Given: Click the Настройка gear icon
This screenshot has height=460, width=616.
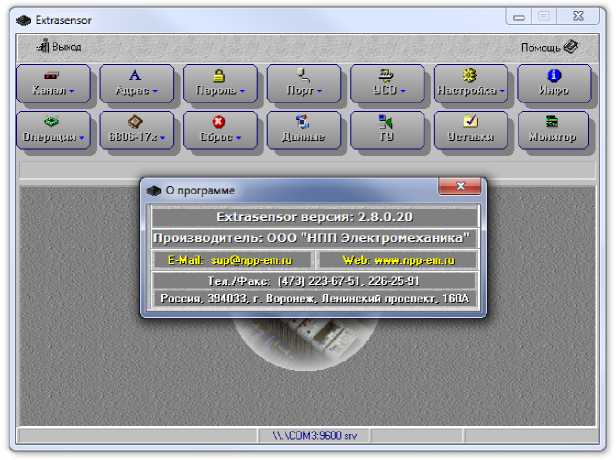Looking at the screenshot, I should click(x=469, y=75).
